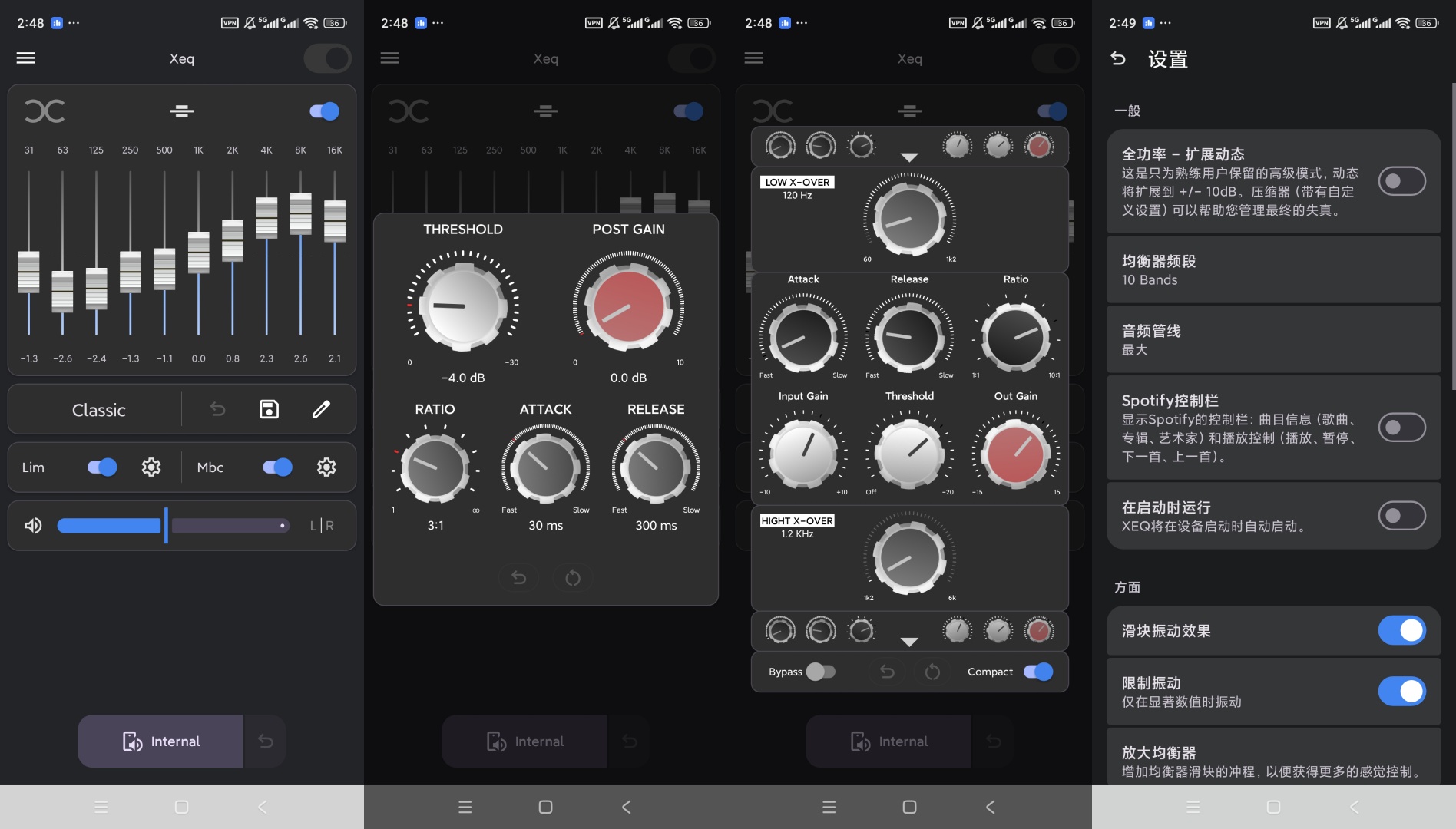The width and height of the screenshot is (1456, 829).
Task: Mute with the speaker volume icon
Action: point(33,526)
